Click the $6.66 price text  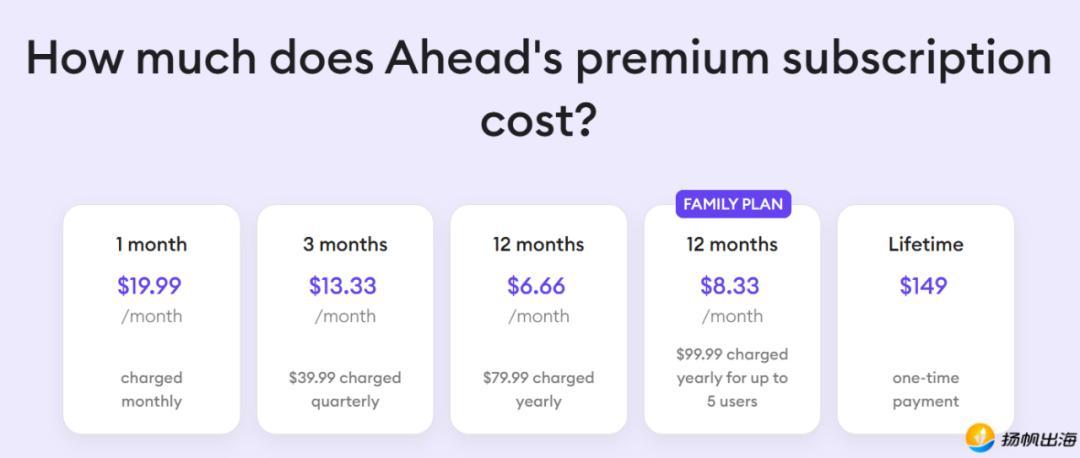click(537, 286)
